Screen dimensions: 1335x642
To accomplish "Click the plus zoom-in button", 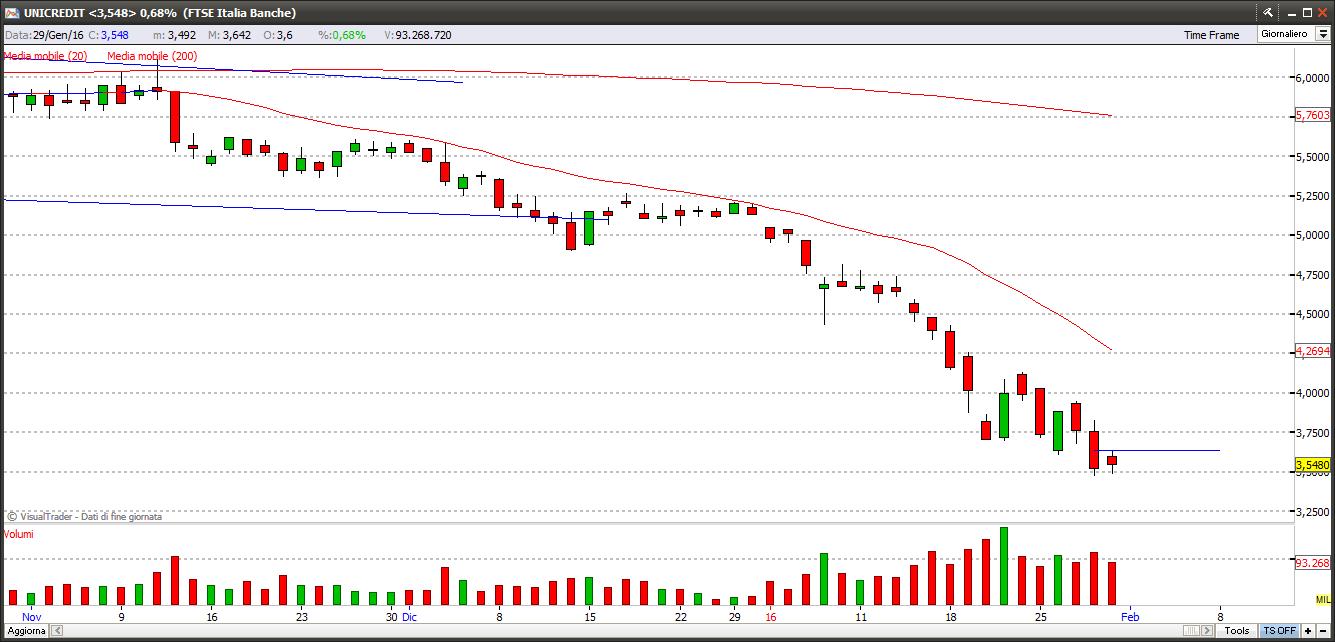I will coord(1308,631).
